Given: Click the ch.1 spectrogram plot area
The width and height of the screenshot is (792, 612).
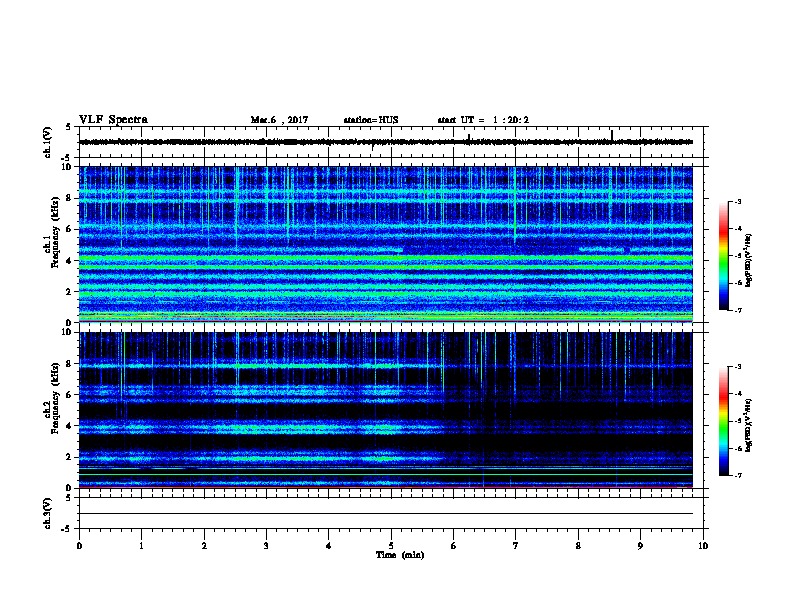Looking at the screenshot, I should (386, 244).
